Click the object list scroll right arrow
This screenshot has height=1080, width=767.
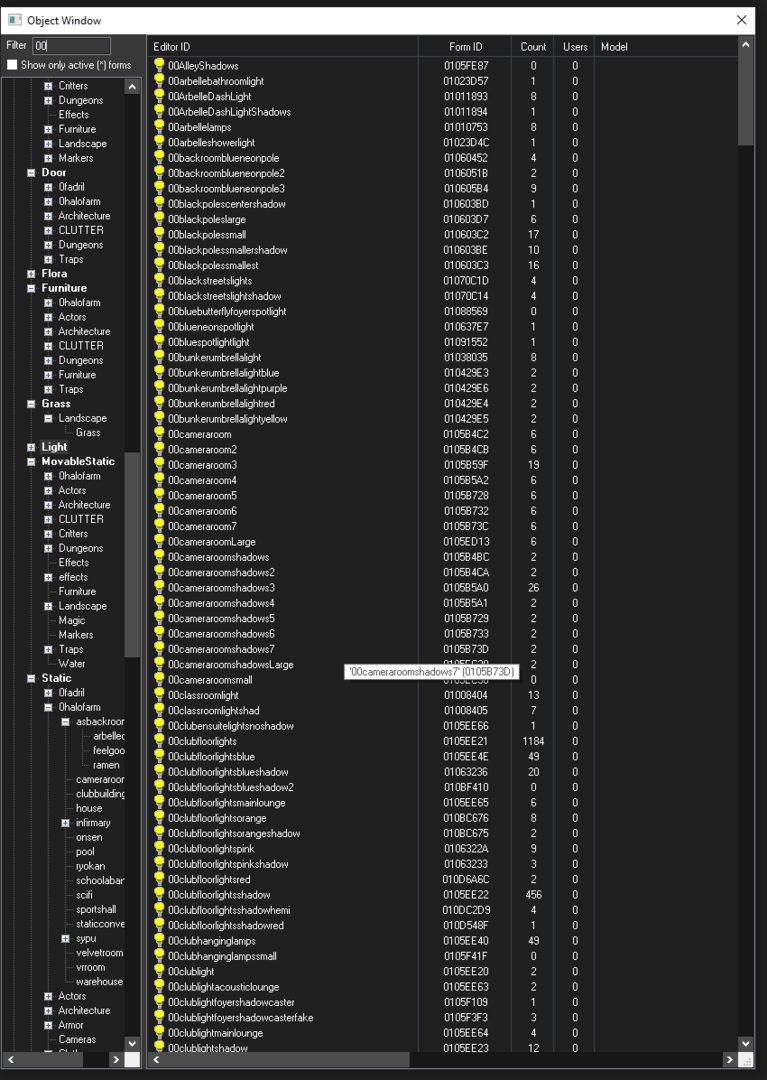[x=729, y=1059]
